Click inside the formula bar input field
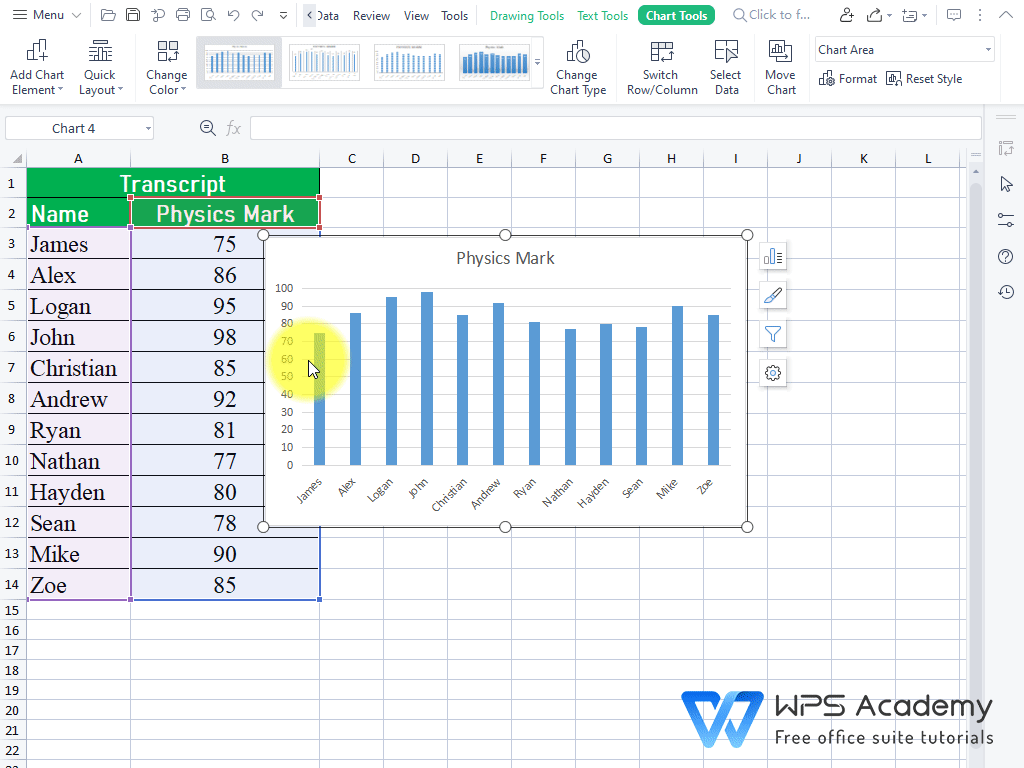This screenshot has height=768, width=1024. 615,128
